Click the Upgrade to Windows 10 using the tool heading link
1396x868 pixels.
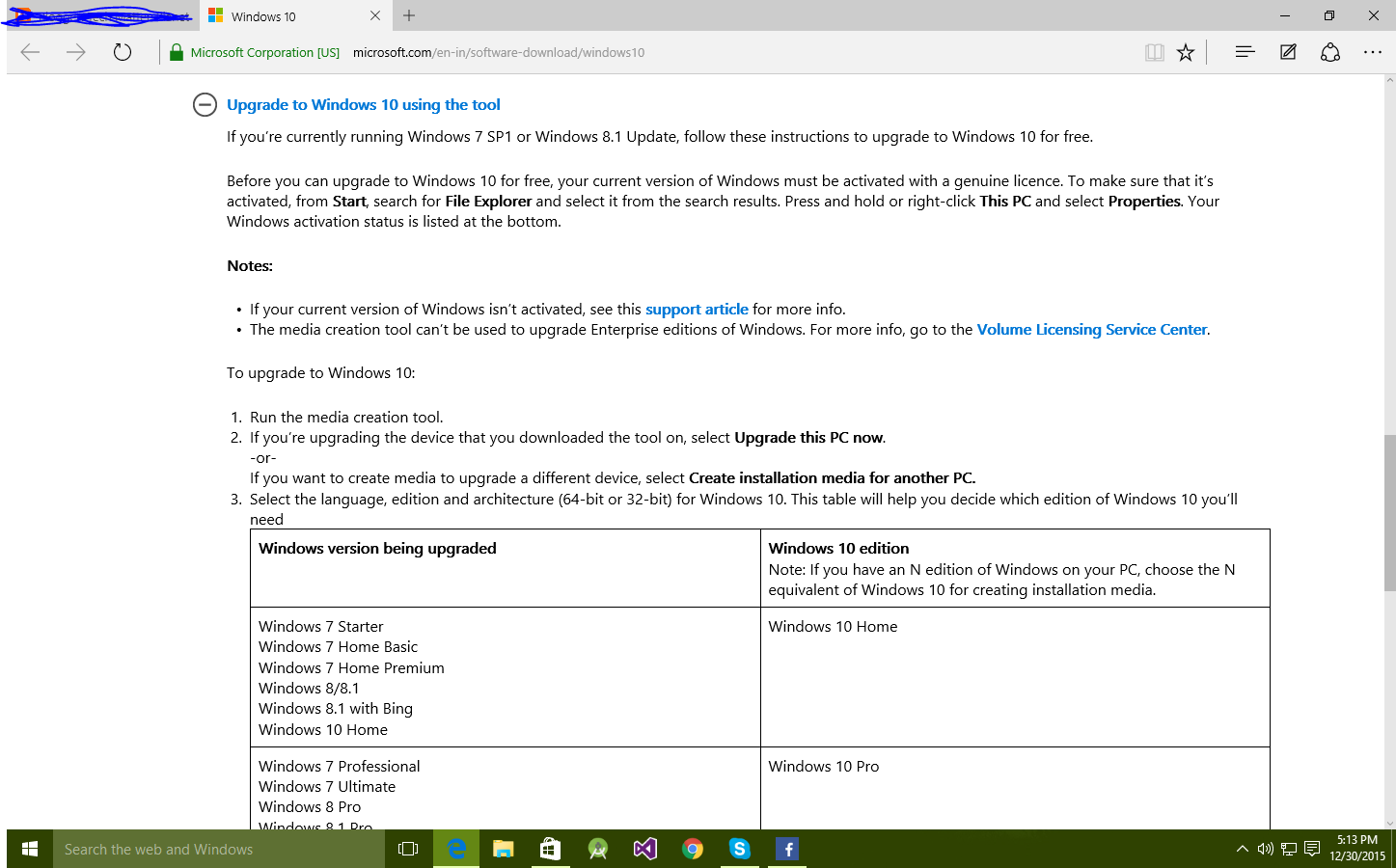[364, 105]
